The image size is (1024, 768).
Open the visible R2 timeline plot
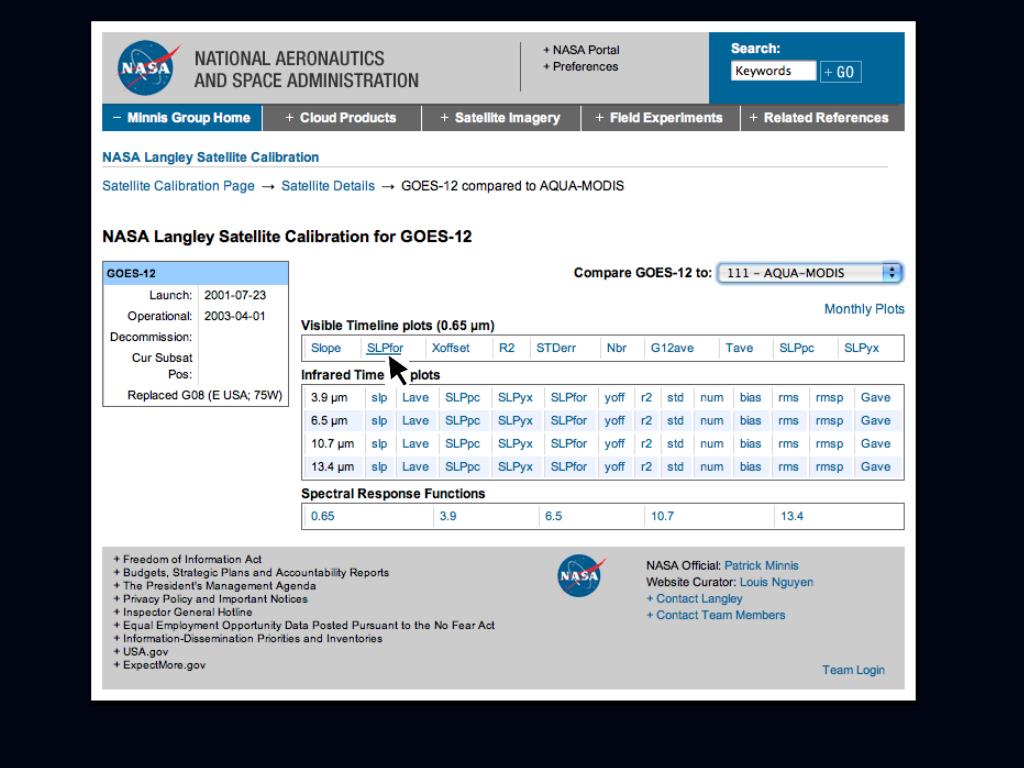[x=507, y=348]
